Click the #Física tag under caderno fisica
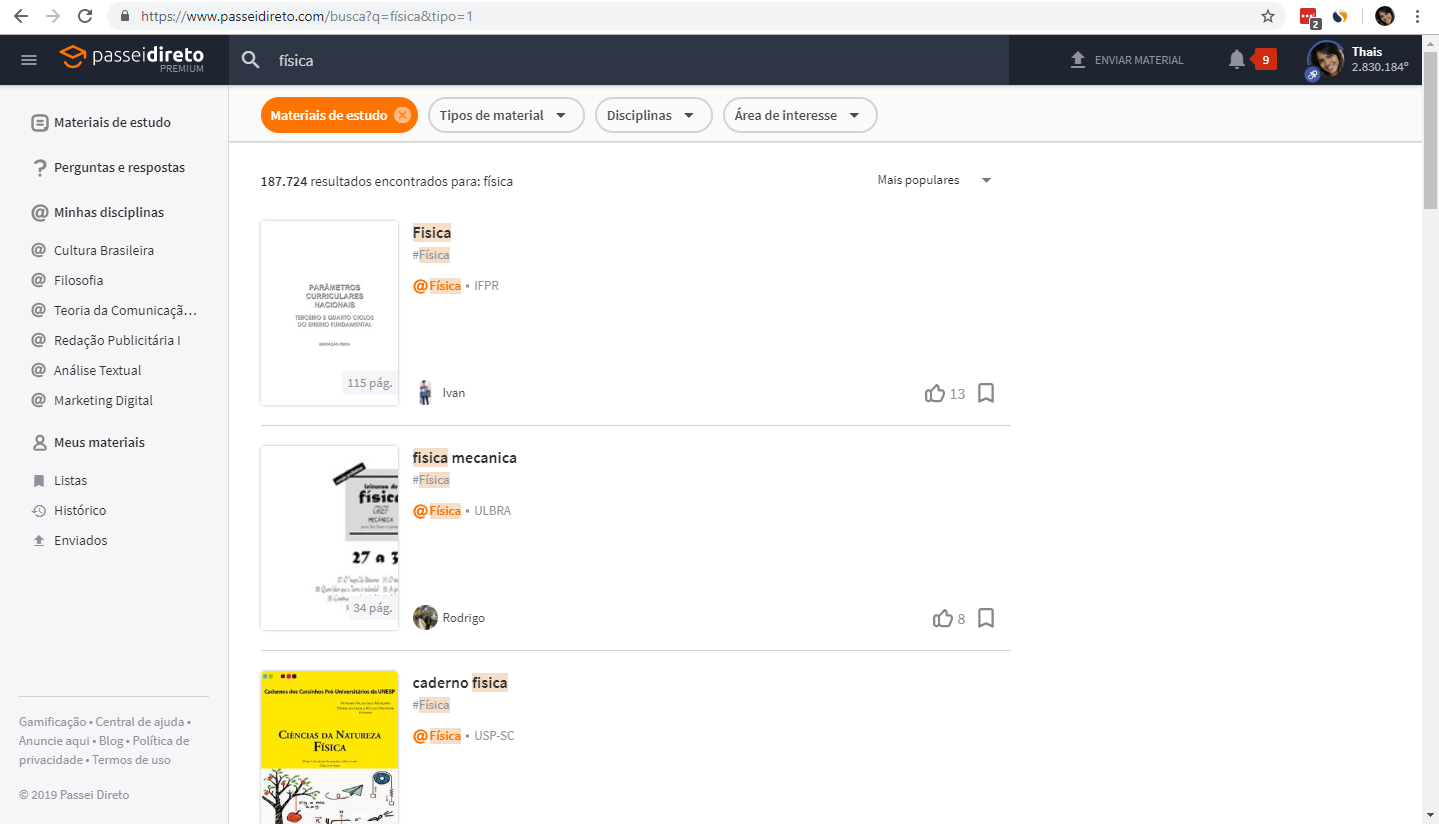The image size is (1439, 824). pyautogui.click(x=431, y=705)
